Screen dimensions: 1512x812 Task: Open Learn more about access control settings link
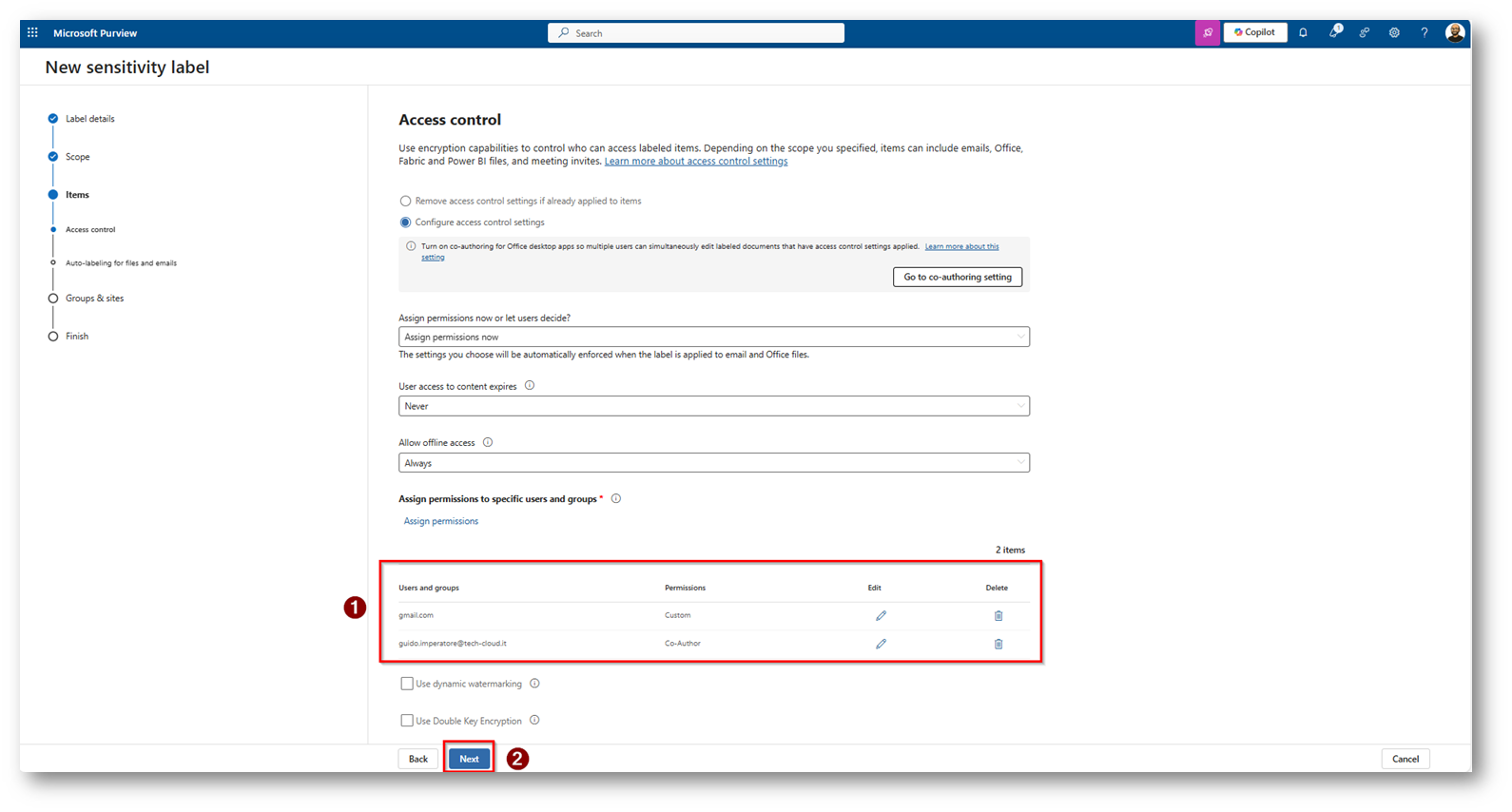tap(696, 162)
